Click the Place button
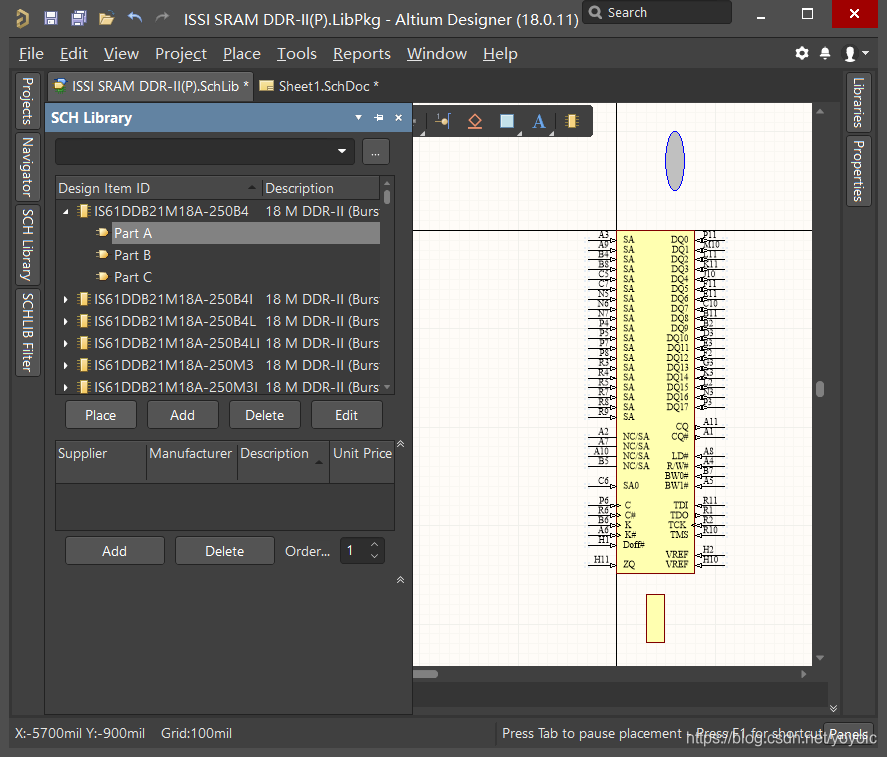887x757 pixels. coord(101,415)
